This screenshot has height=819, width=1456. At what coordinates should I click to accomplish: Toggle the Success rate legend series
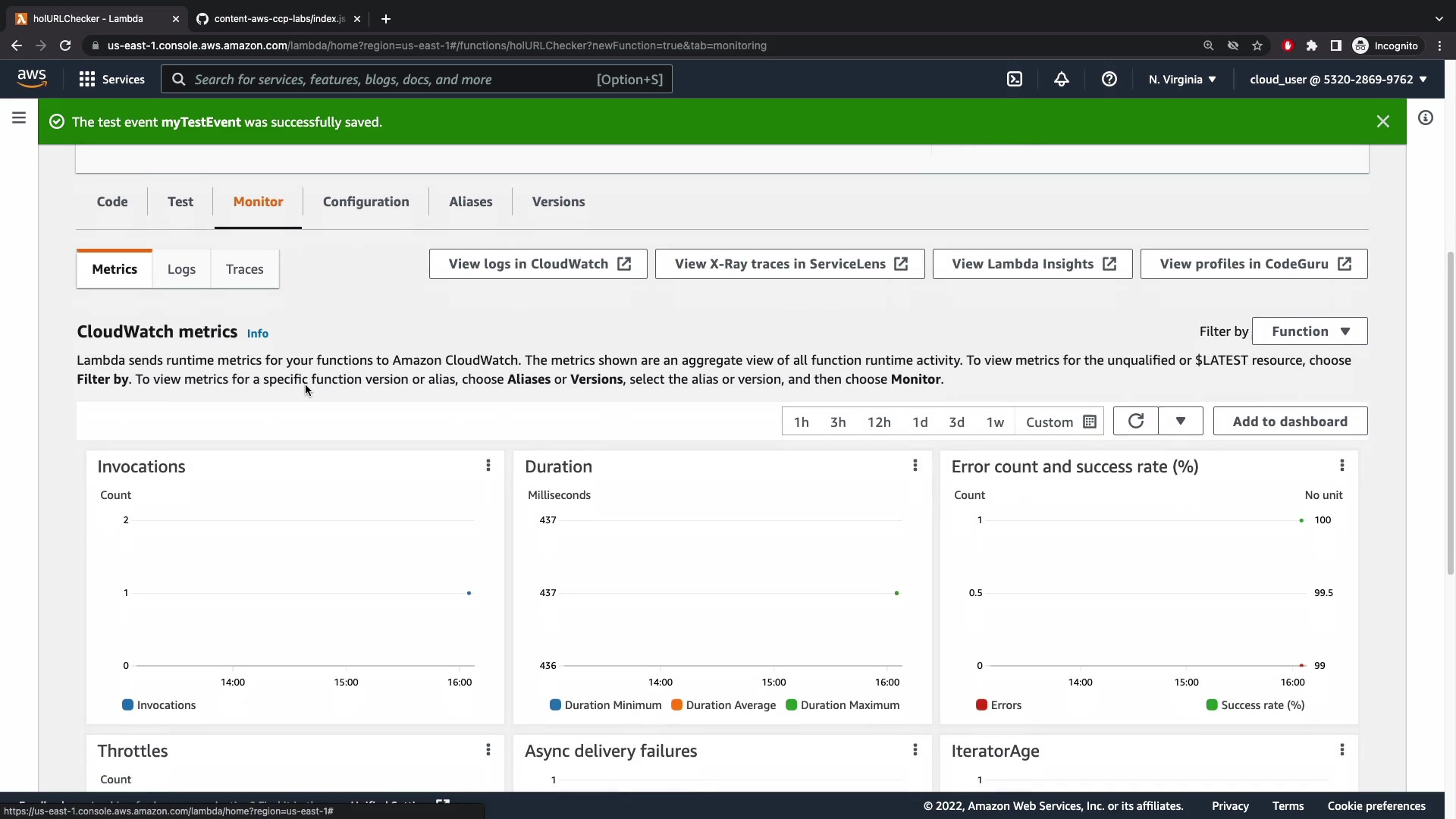[1255, 705]
